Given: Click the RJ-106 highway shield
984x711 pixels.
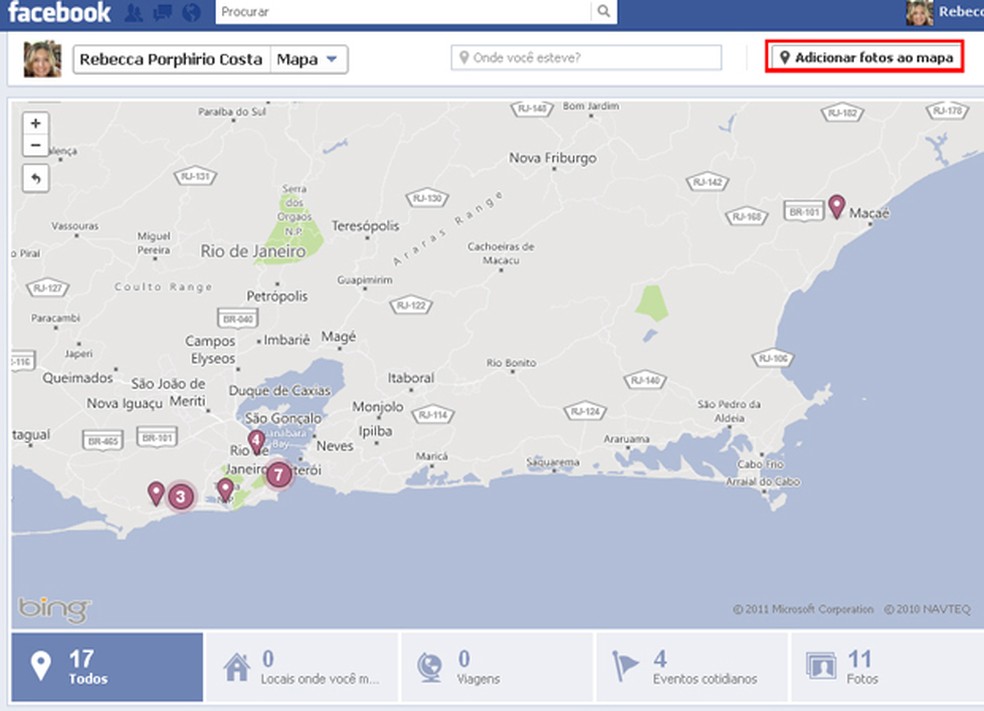Looking at the screenshot, I should click(773, 358).
